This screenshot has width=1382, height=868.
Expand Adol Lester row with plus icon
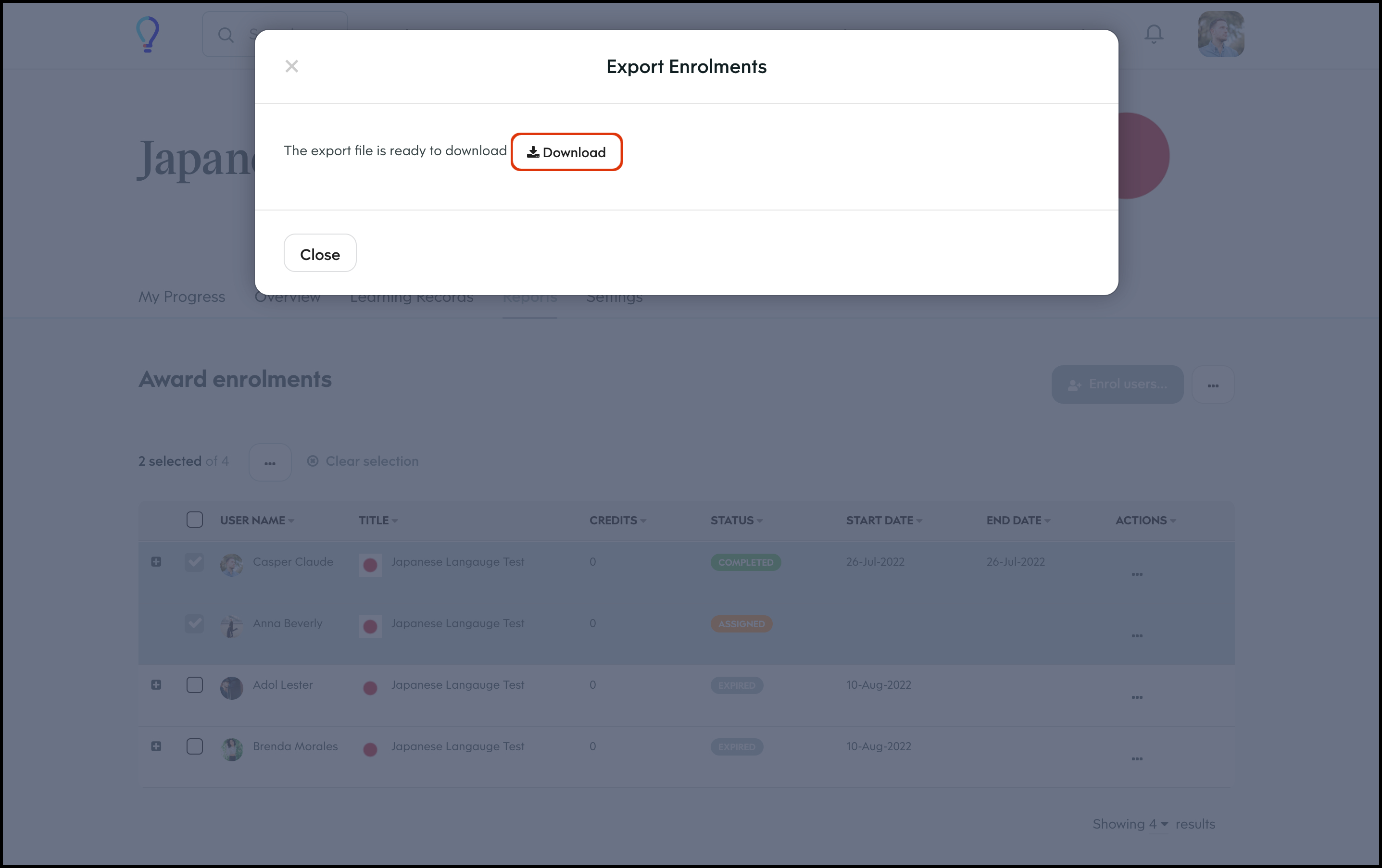[x=156, y=684]
